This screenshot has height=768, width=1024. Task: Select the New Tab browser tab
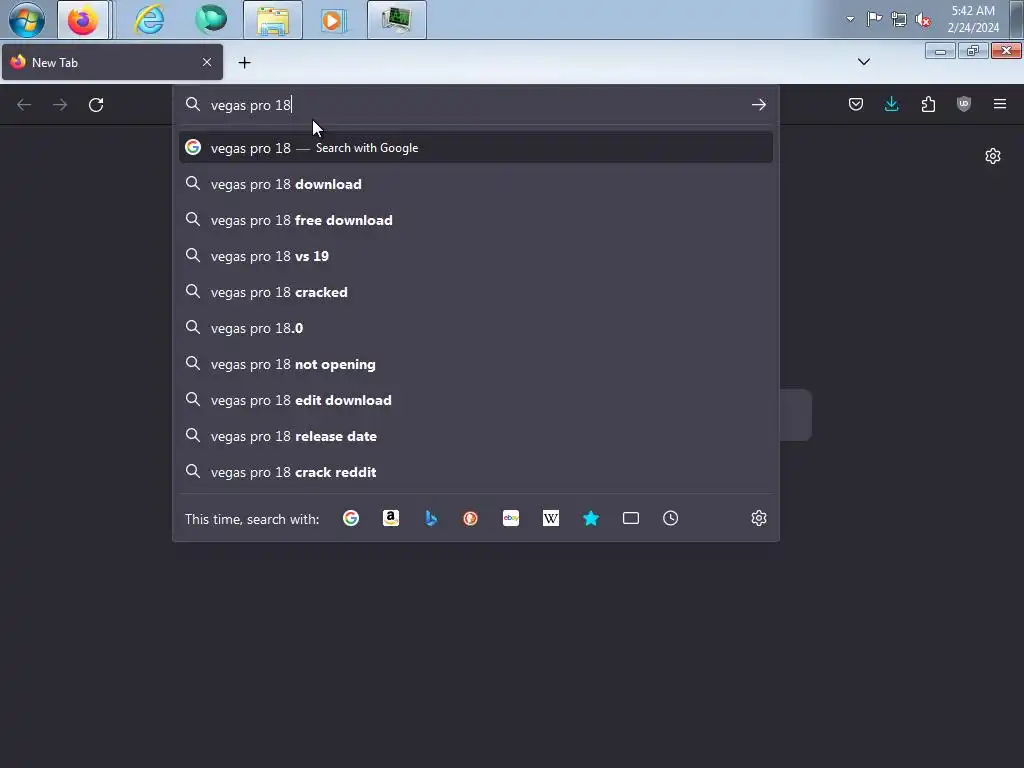(112, 62)
